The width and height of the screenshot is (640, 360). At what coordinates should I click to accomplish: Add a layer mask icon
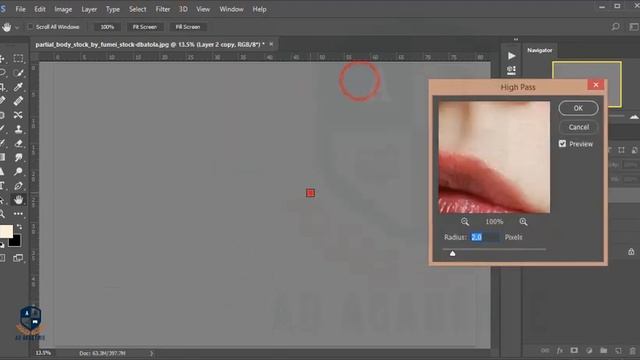pos(574,351)
